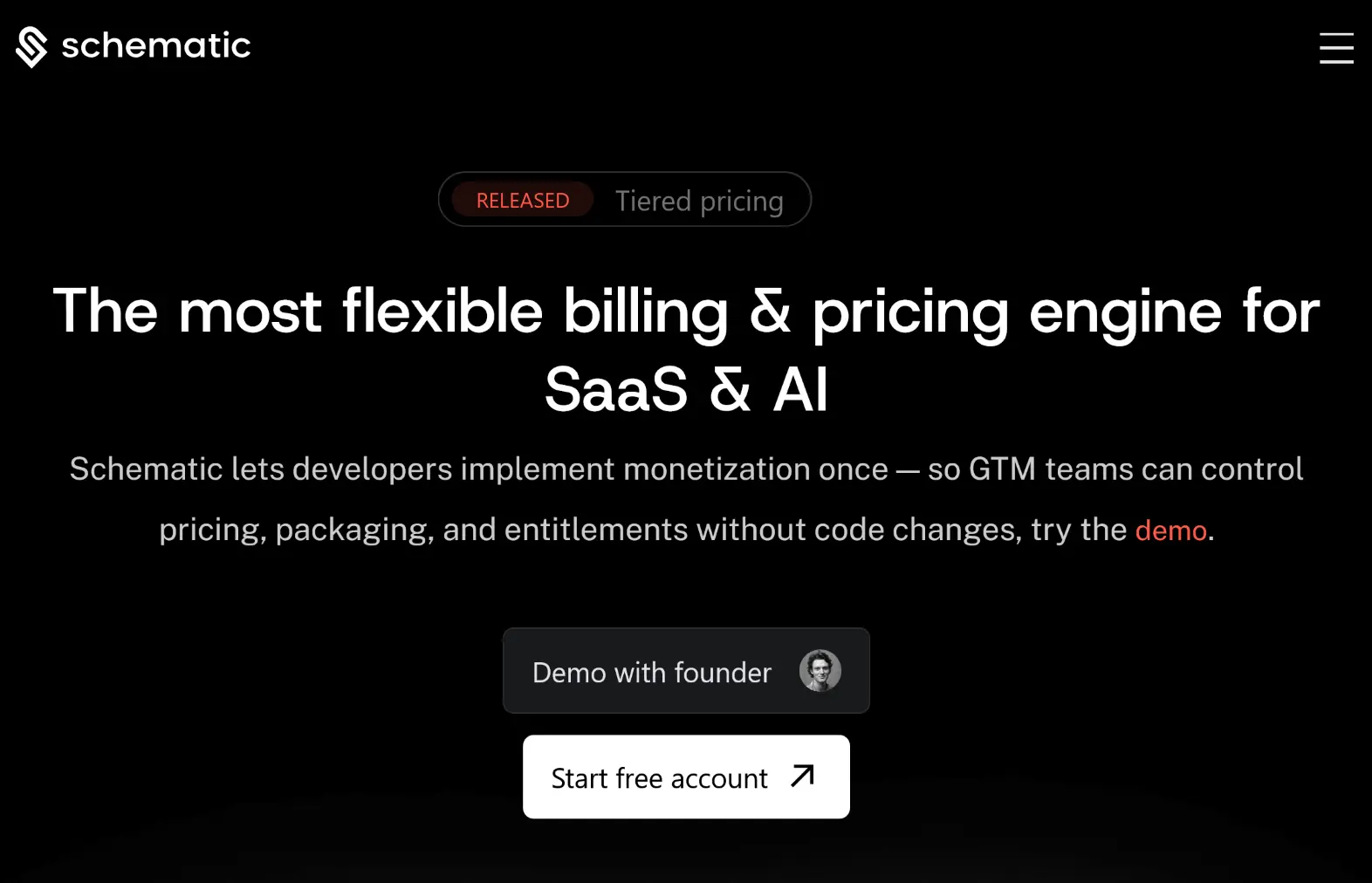Click 'Schematic' at the start of the subtitle
Image resolution: width=1372 pixels, height=883 pixels.
coord(146,469)
